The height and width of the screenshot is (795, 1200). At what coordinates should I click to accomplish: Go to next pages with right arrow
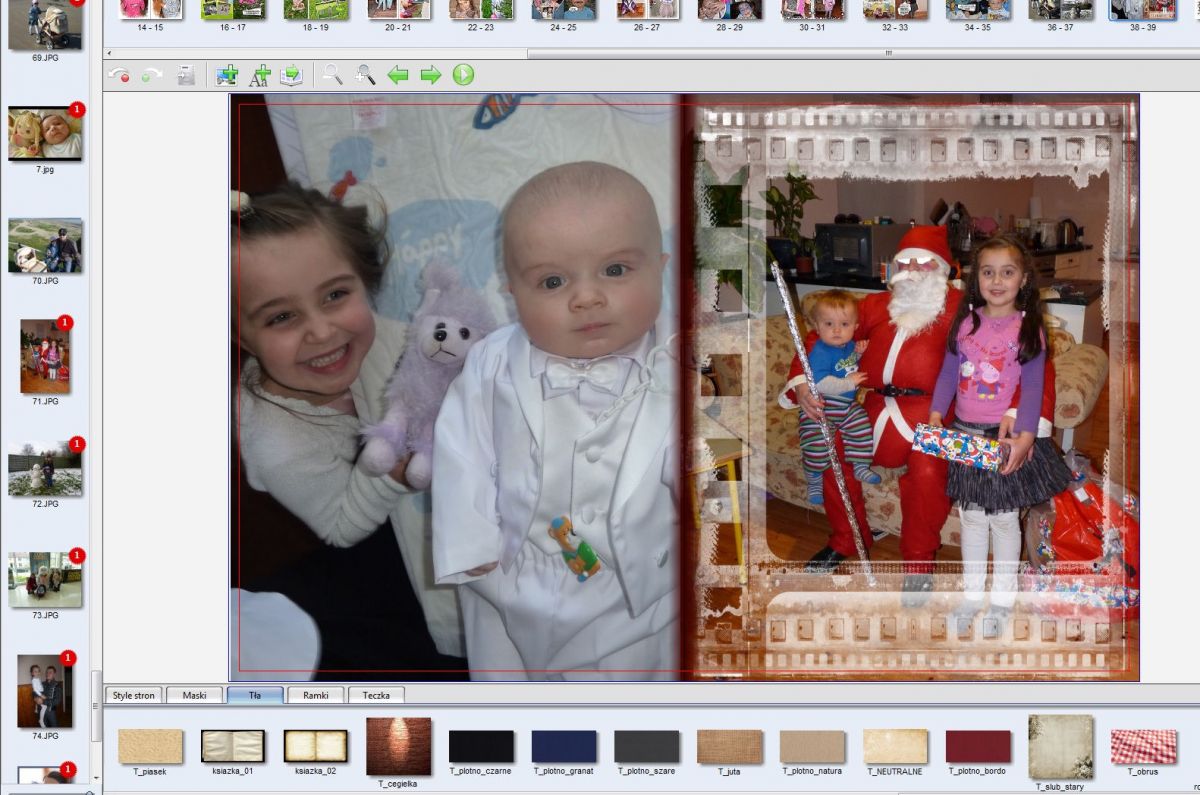(x=431, y=75)
